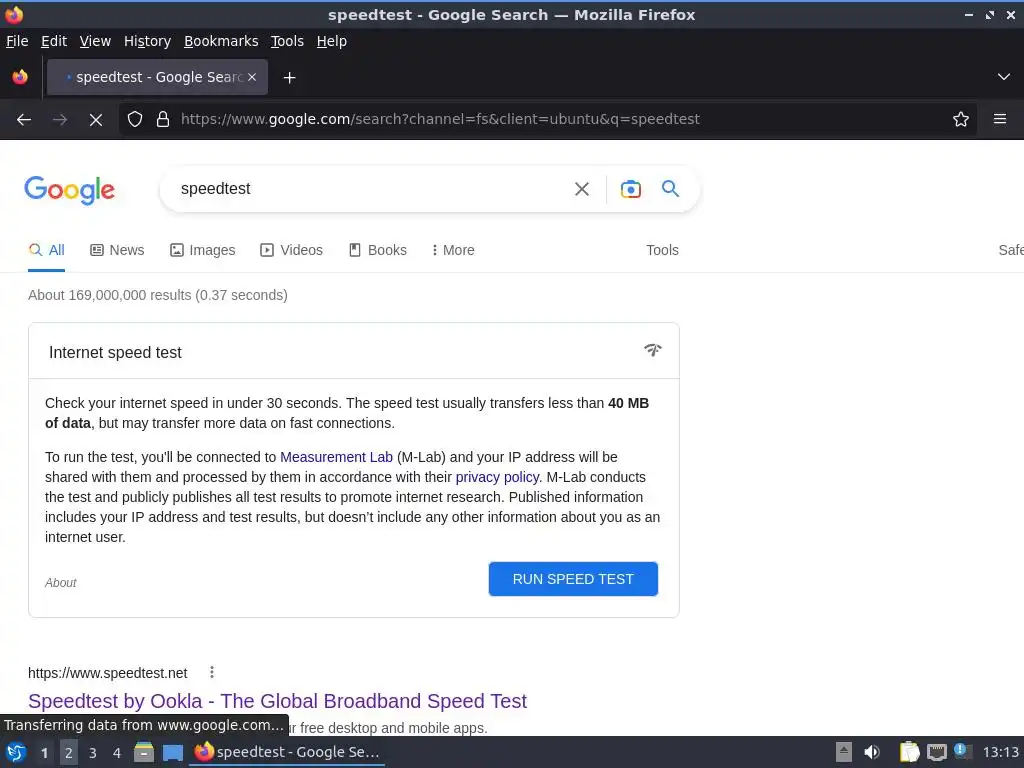
Task: Open the Firefox hamburger application menu
Action: click(1000, 120)
